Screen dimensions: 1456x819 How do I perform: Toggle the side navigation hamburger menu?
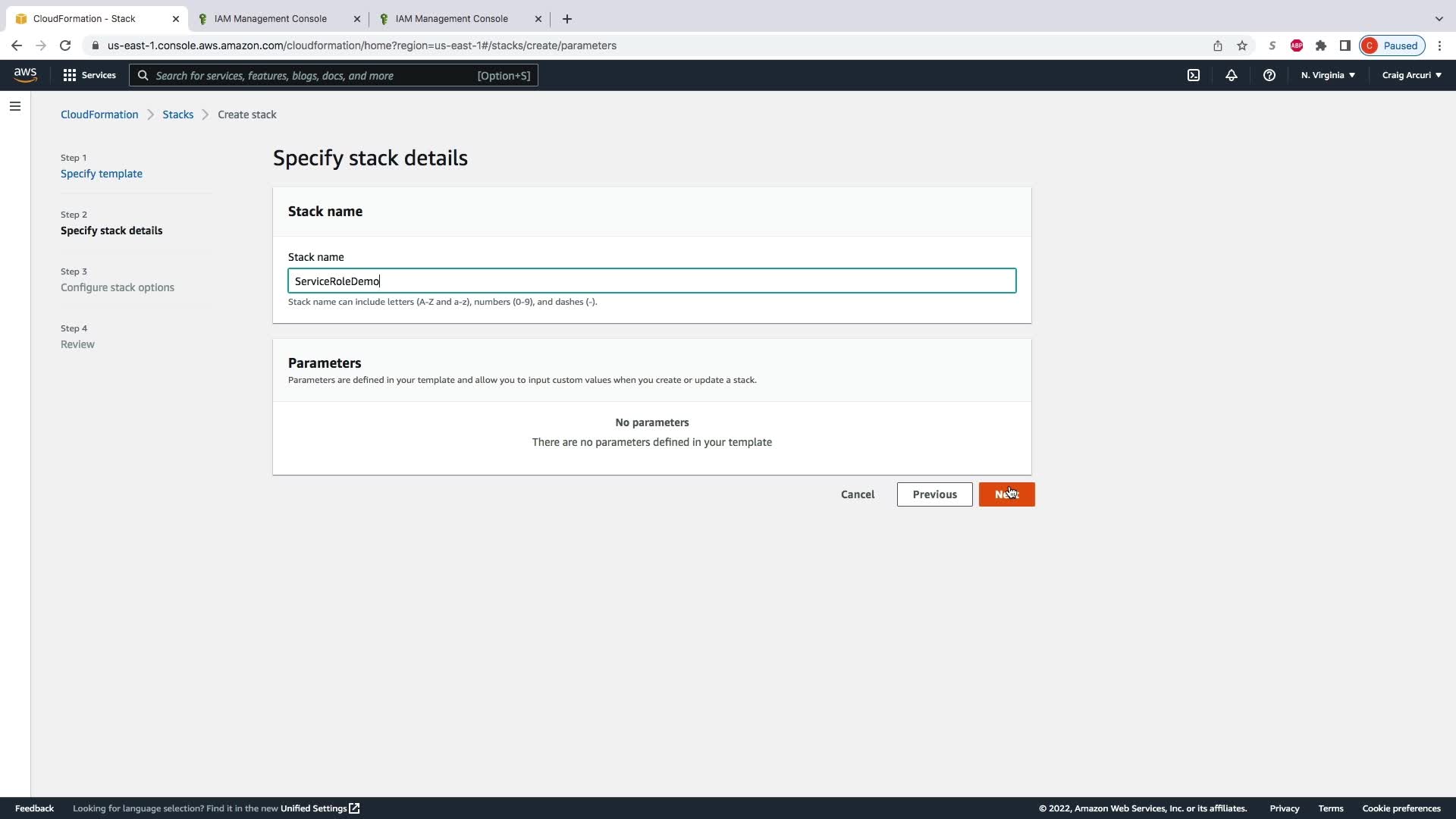(15, 106)
